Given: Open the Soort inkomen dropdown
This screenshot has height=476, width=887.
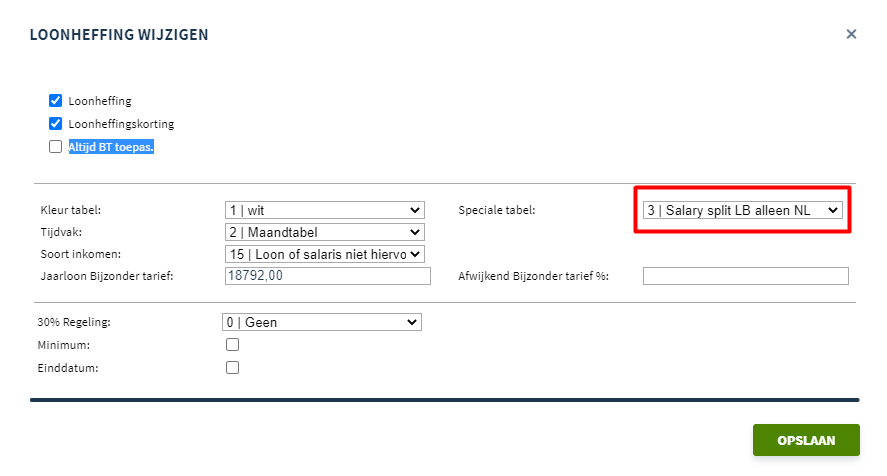Looking at the screenshot, I should (325, 254).
